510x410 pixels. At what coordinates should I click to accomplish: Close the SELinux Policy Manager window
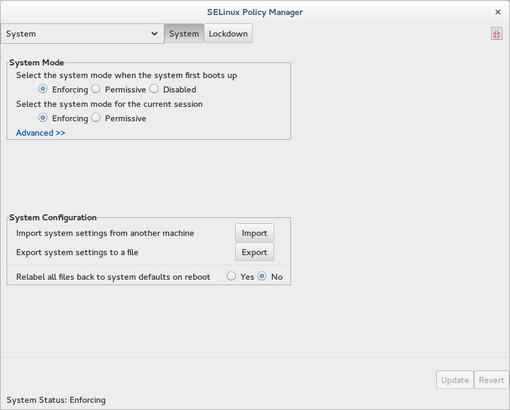pyautogui.click(x=498, y=12)
